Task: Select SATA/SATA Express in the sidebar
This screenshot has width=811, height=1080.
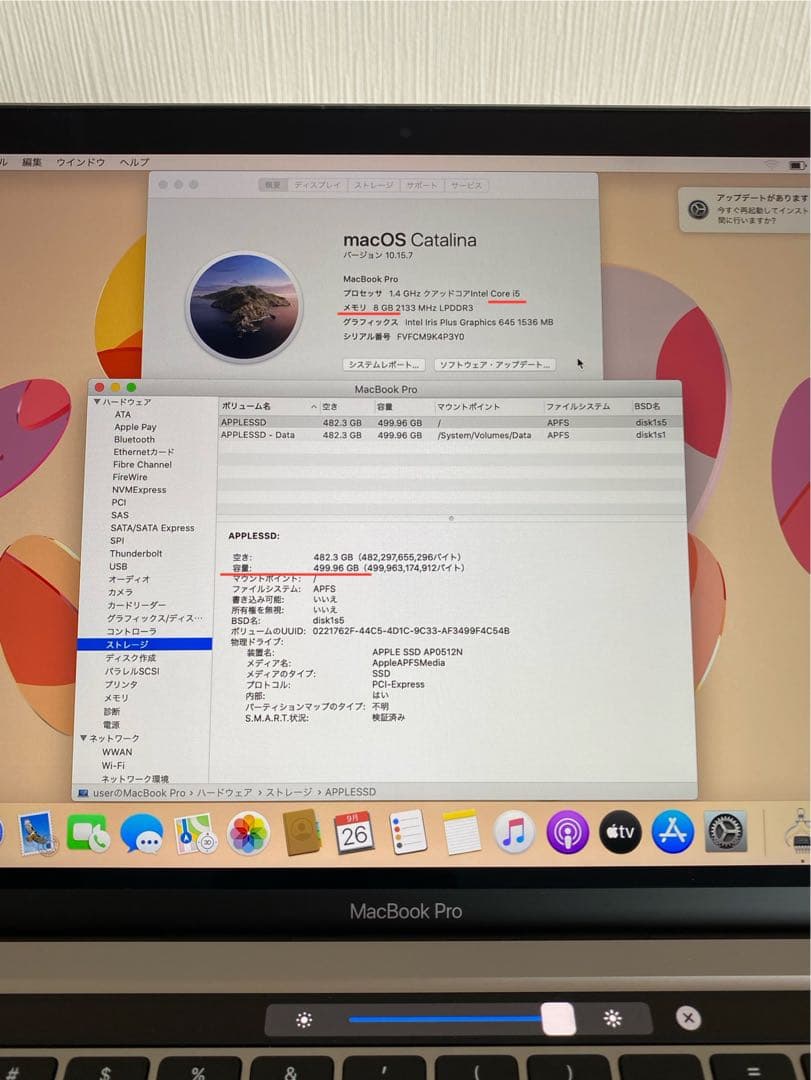Action: (152, 528)
